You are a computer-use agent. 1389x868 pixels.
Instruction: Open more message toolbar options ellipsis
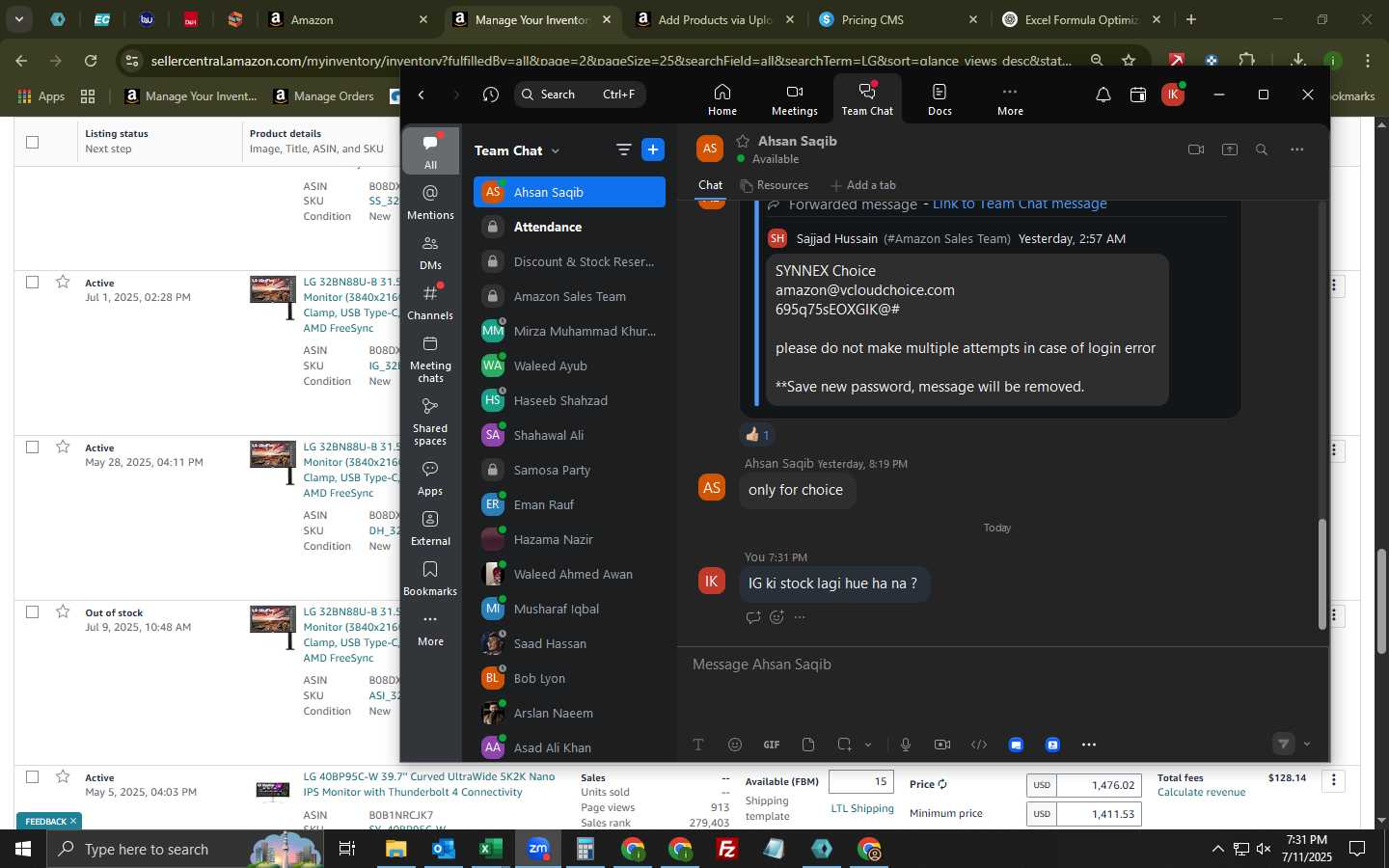pos(1089,745)
